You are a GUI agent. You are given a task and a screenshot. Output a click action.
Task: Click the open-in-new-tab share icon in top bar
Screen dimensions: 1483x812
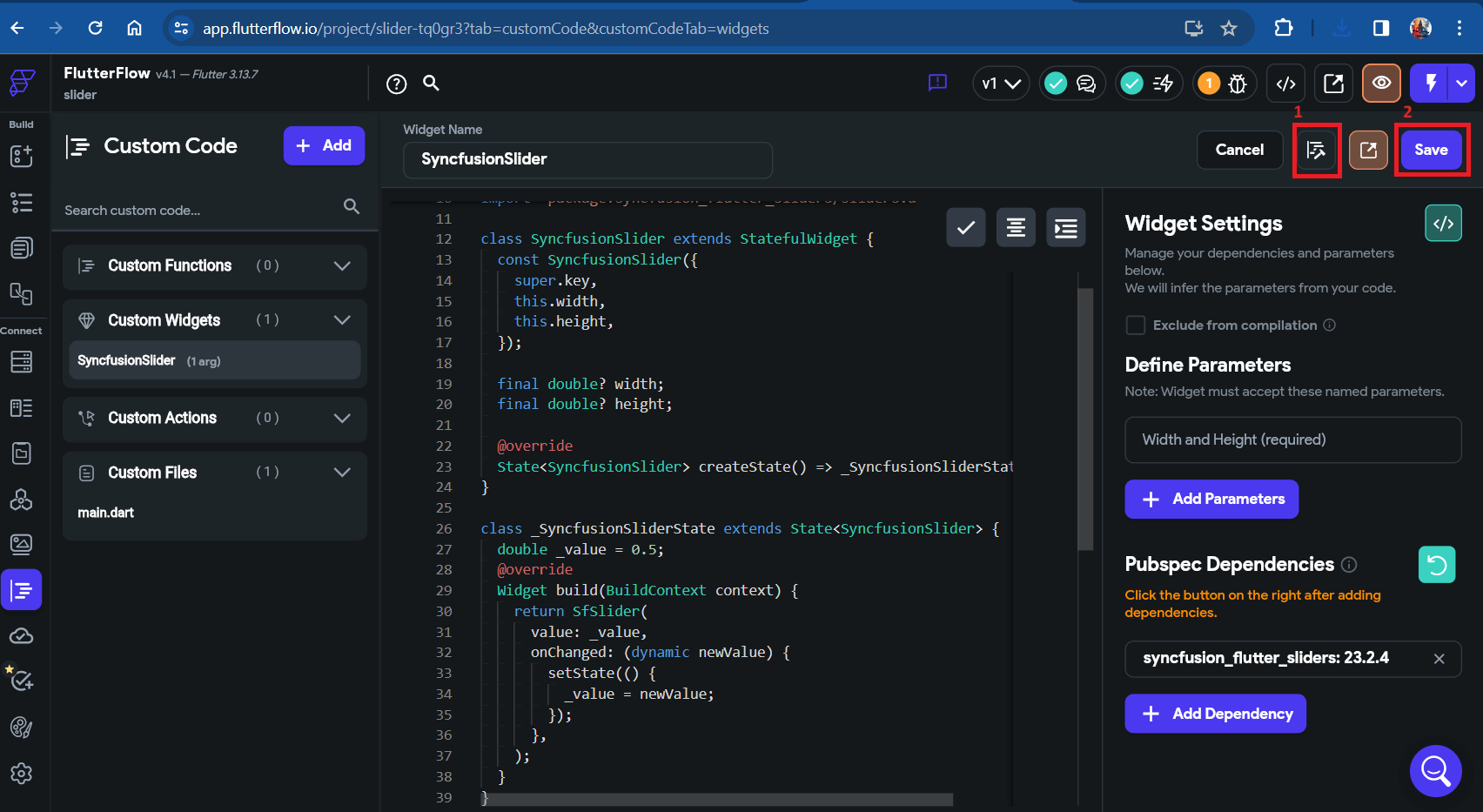click(1333, 84)
